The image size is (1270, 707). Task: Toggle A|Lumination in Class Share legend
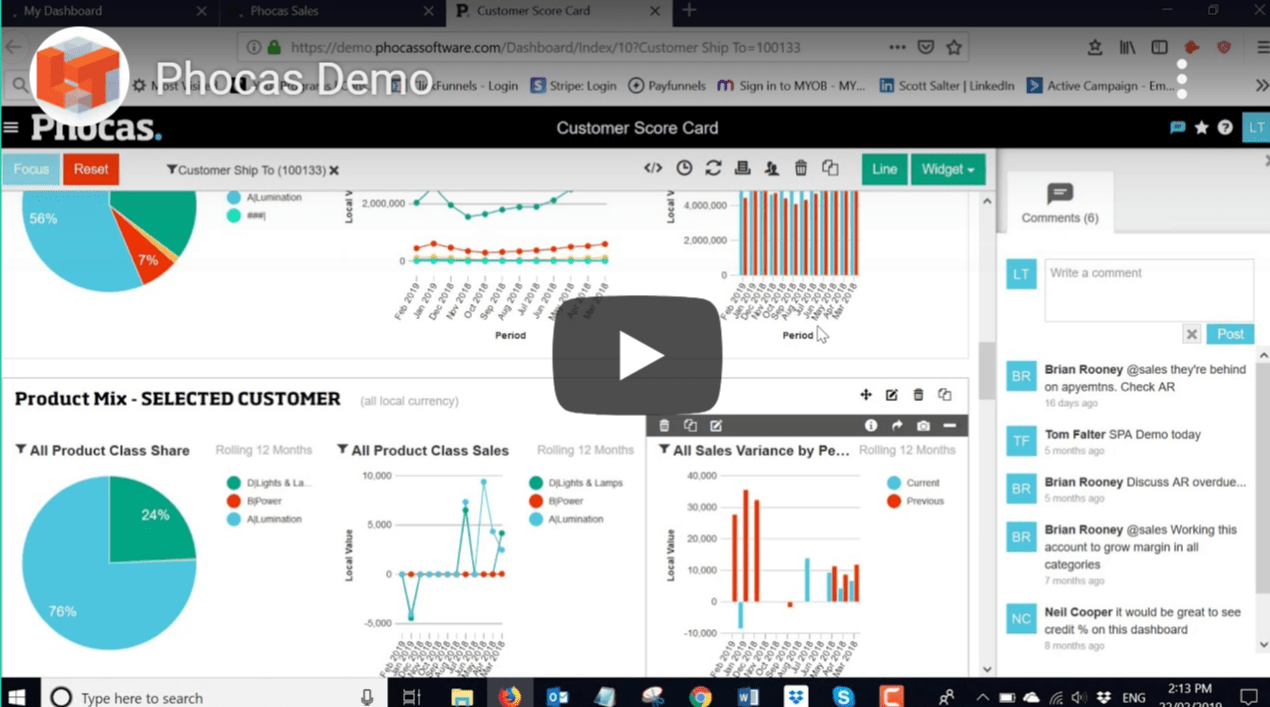click(x=265, y=519)
